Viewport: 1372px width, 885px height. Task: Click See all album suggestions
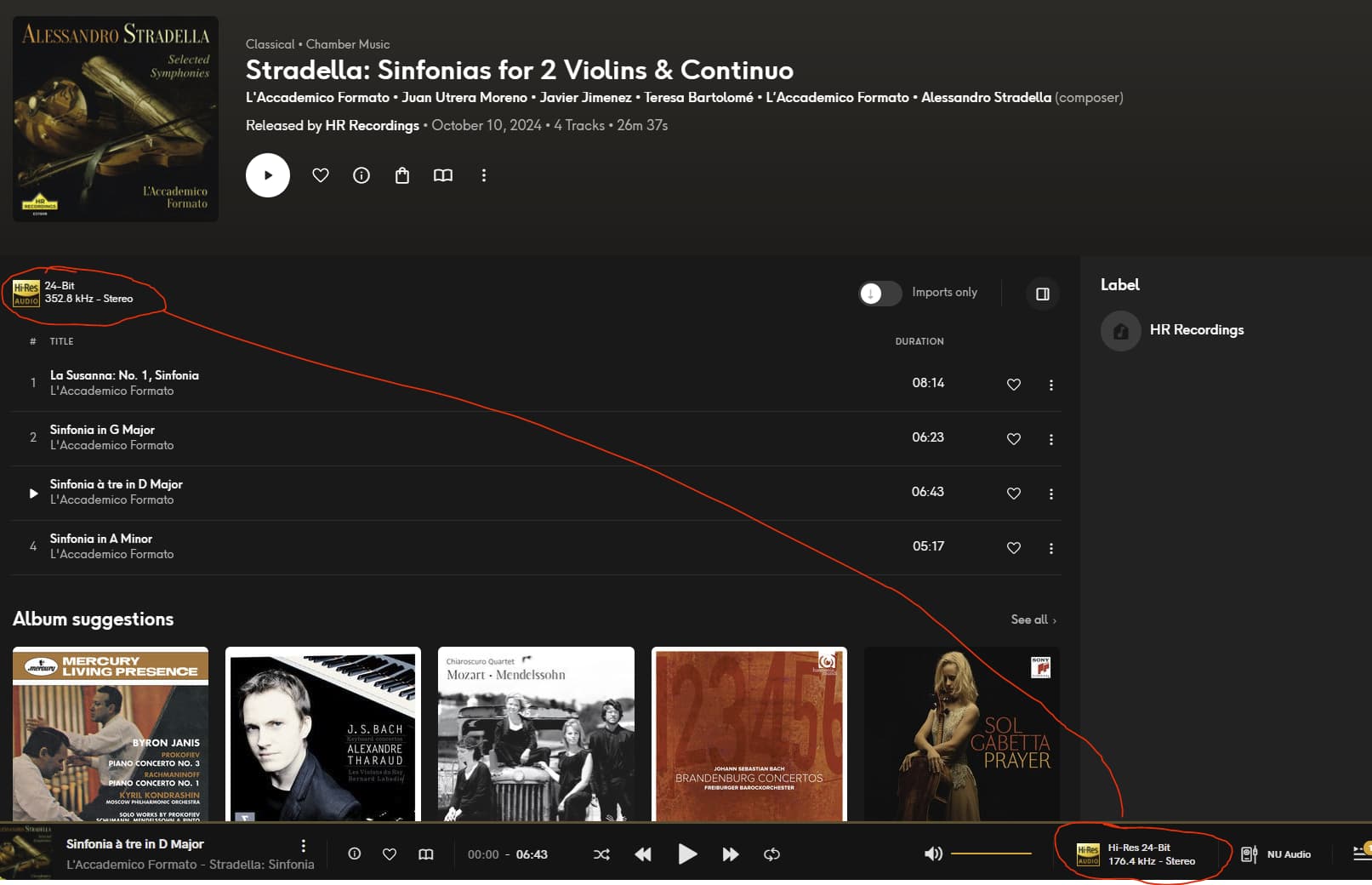click(x=1033, y=619)
